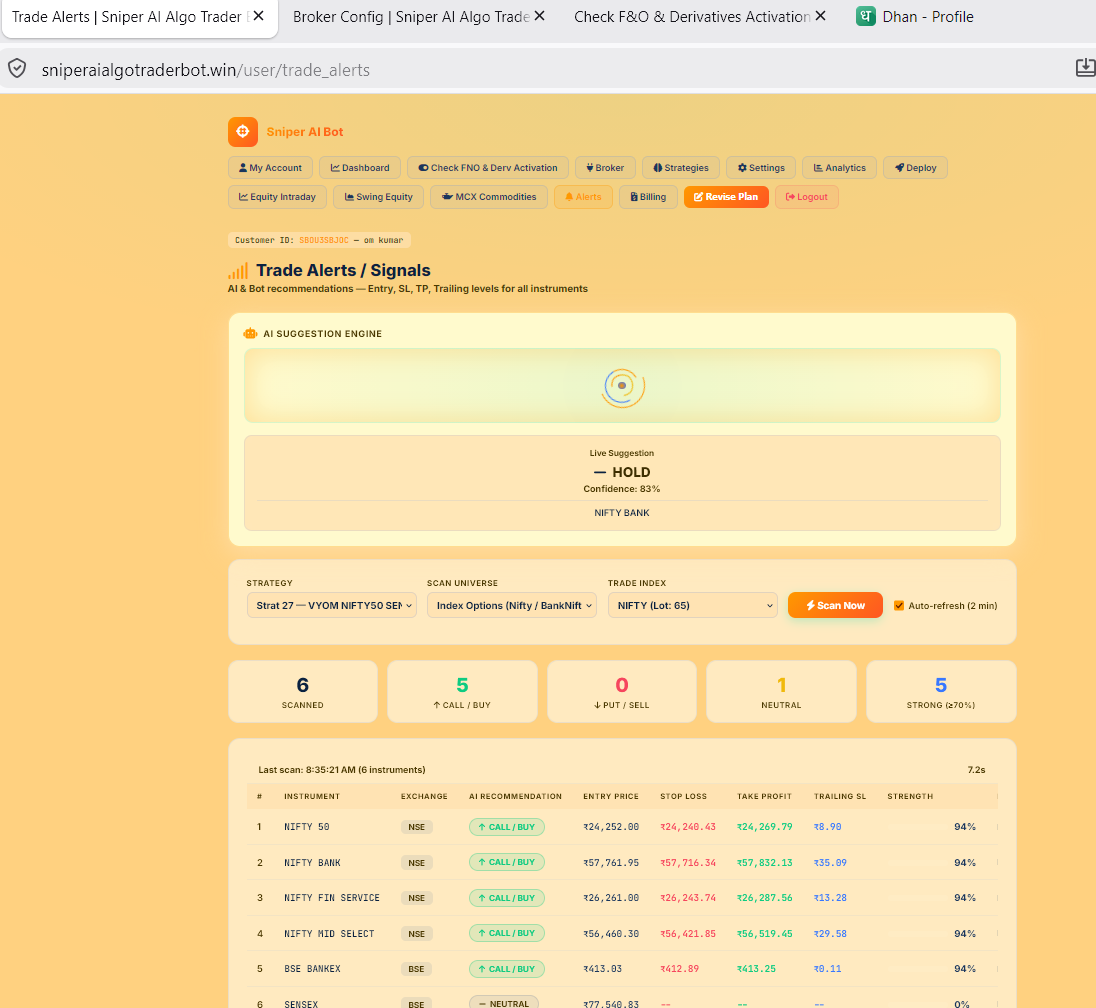The height and width of the screenshot is (1008, 1096).
Task: Open MCX Commodities section
Action: pos(489,197)
